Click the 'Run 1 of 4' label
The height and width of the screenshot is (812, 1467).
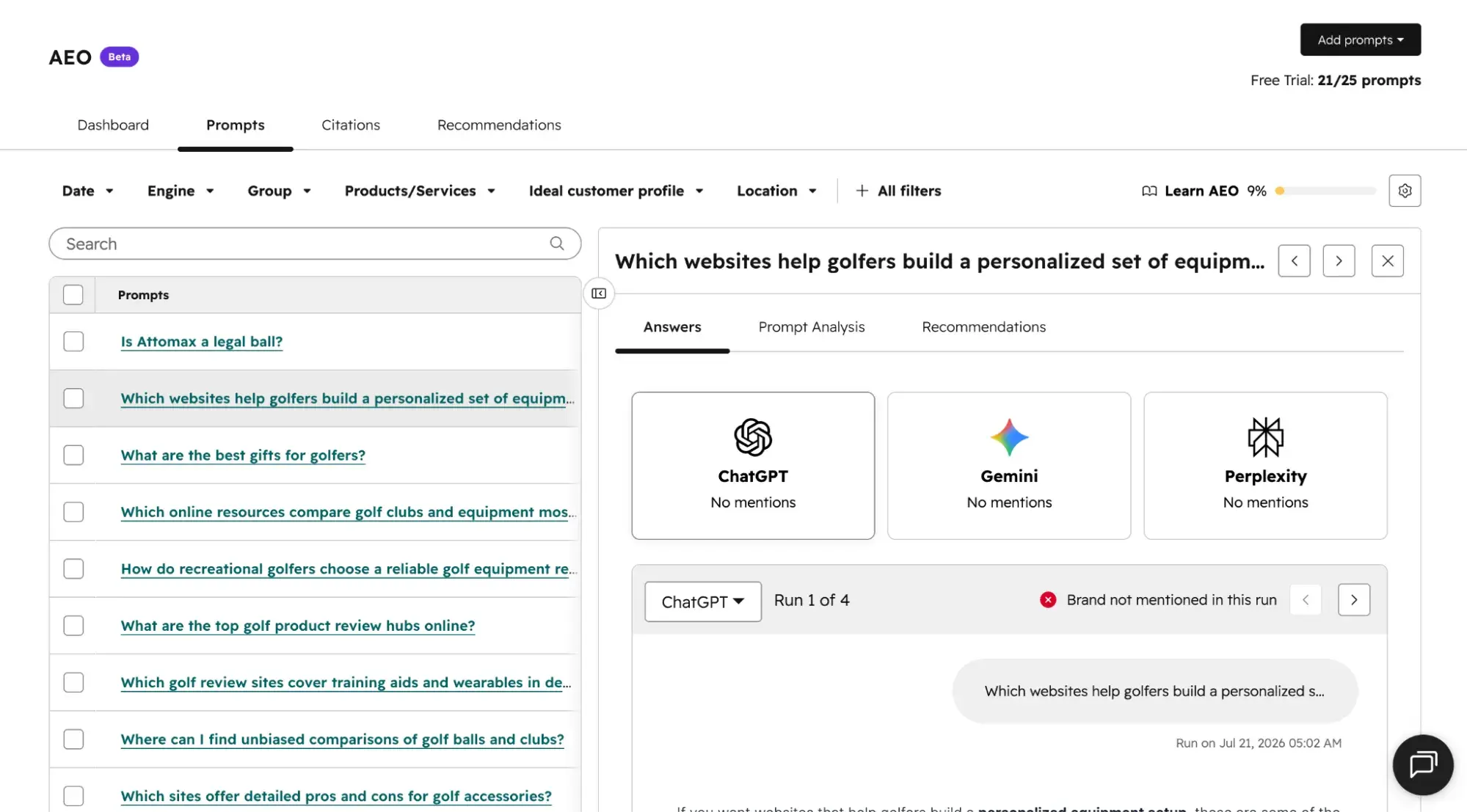tap(812, 600)
